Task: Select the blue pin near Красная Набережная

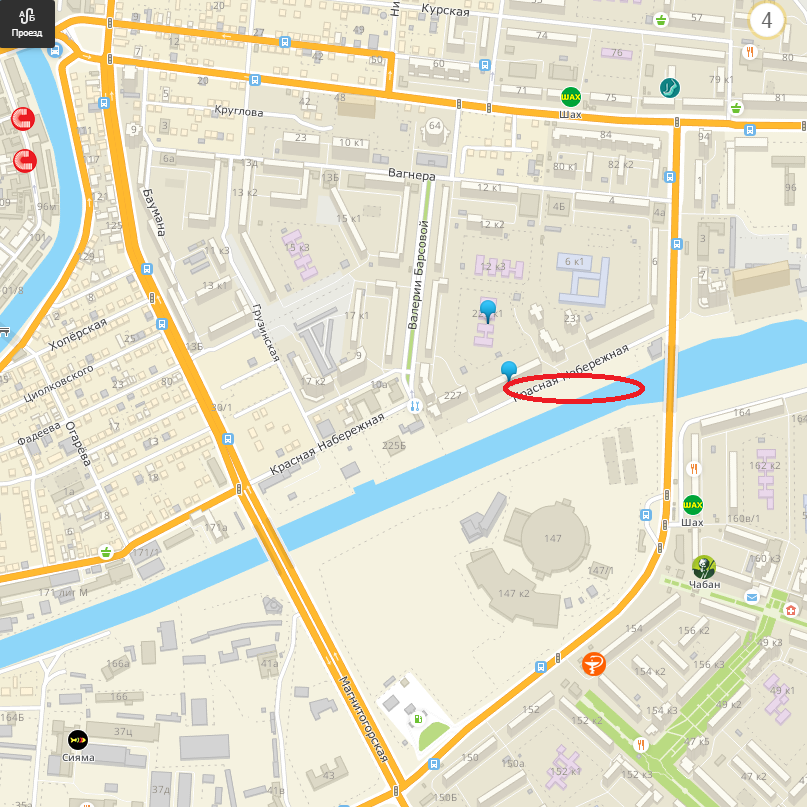Action: (508, 372)
